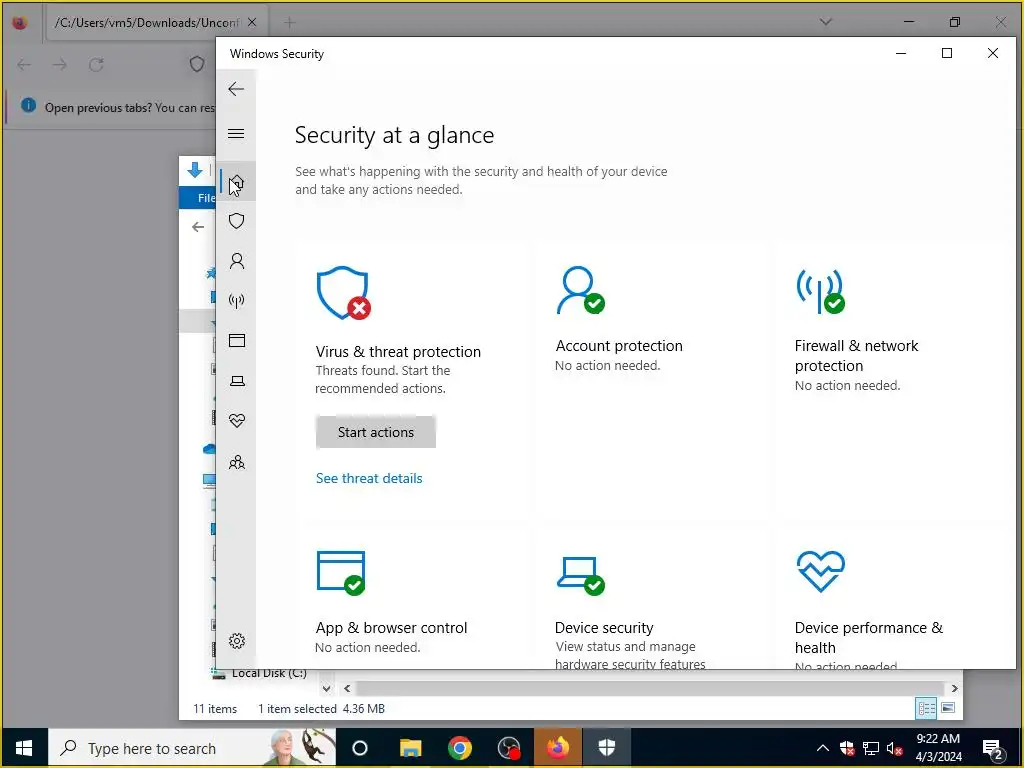Click Windows Start button
Image resolution: width=1024 pixels, height=768 pixels.
click(x=24, y=748)
